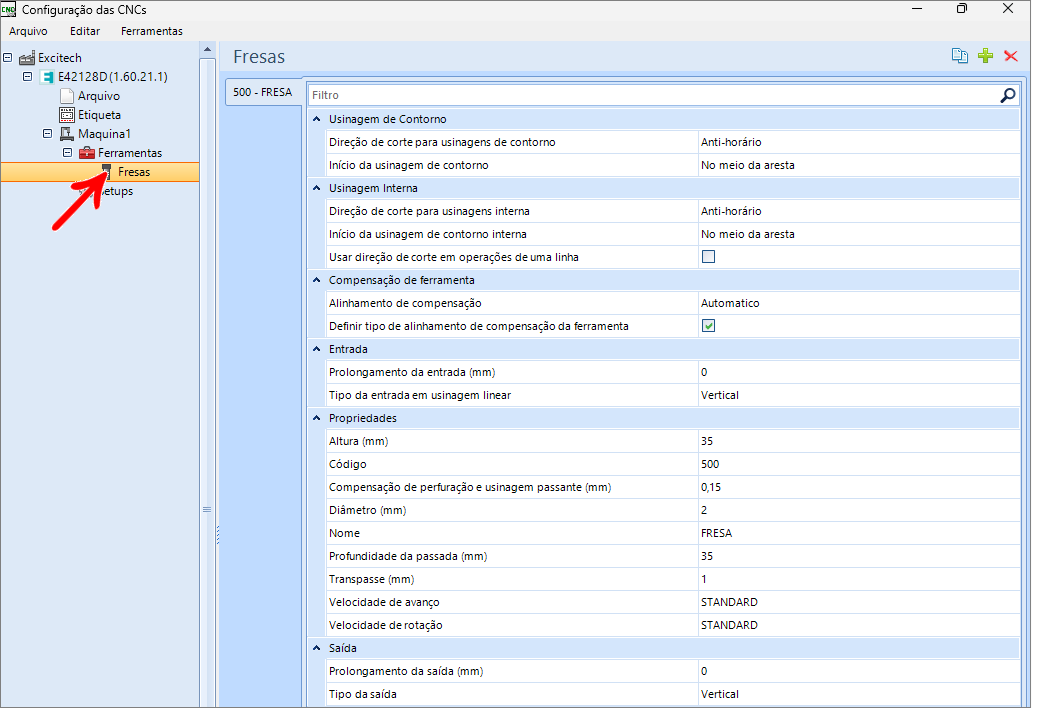This screenshot has width=1037, height=719.
Task: Click STANDARD value for Velocidade de avanço
Action: [x=729, y=603]
